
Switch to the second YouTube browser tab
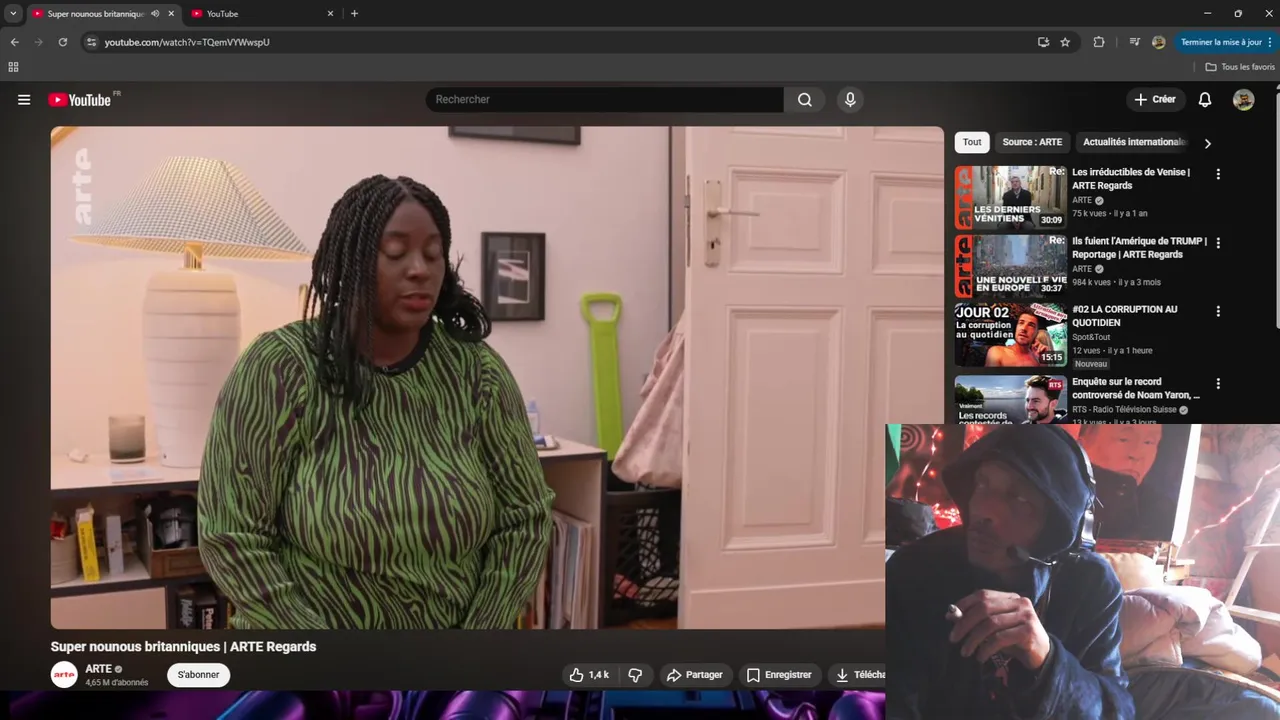(x=260, y=14)
